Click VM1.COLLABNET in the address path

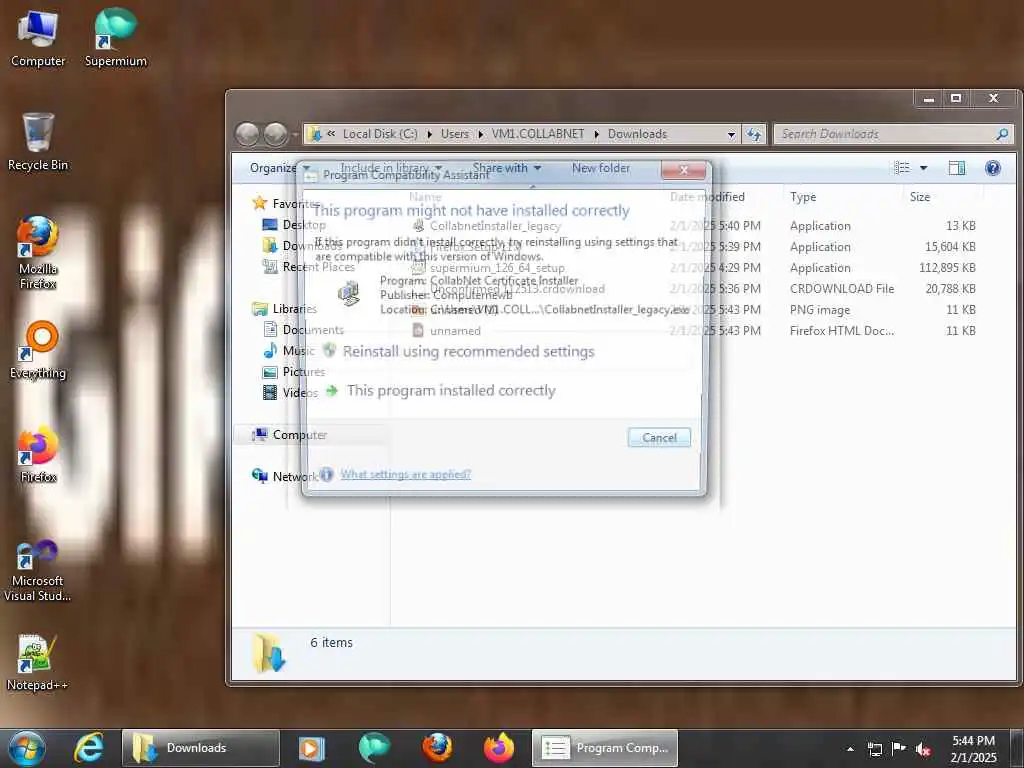point(538,134)
